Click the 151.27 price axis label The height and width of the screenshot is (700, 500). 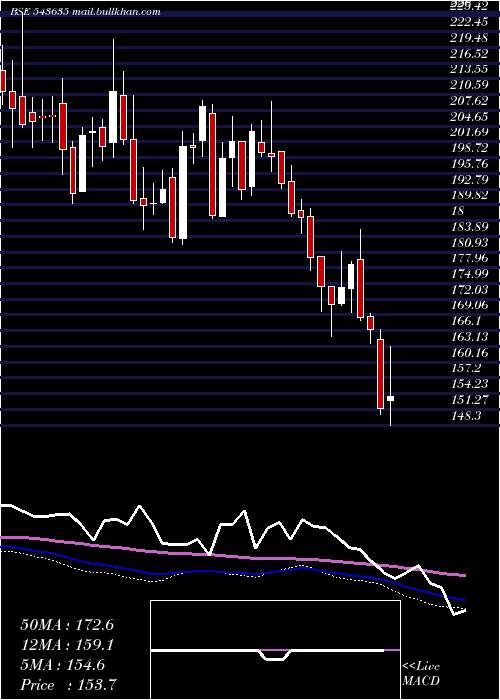(469, 400)
